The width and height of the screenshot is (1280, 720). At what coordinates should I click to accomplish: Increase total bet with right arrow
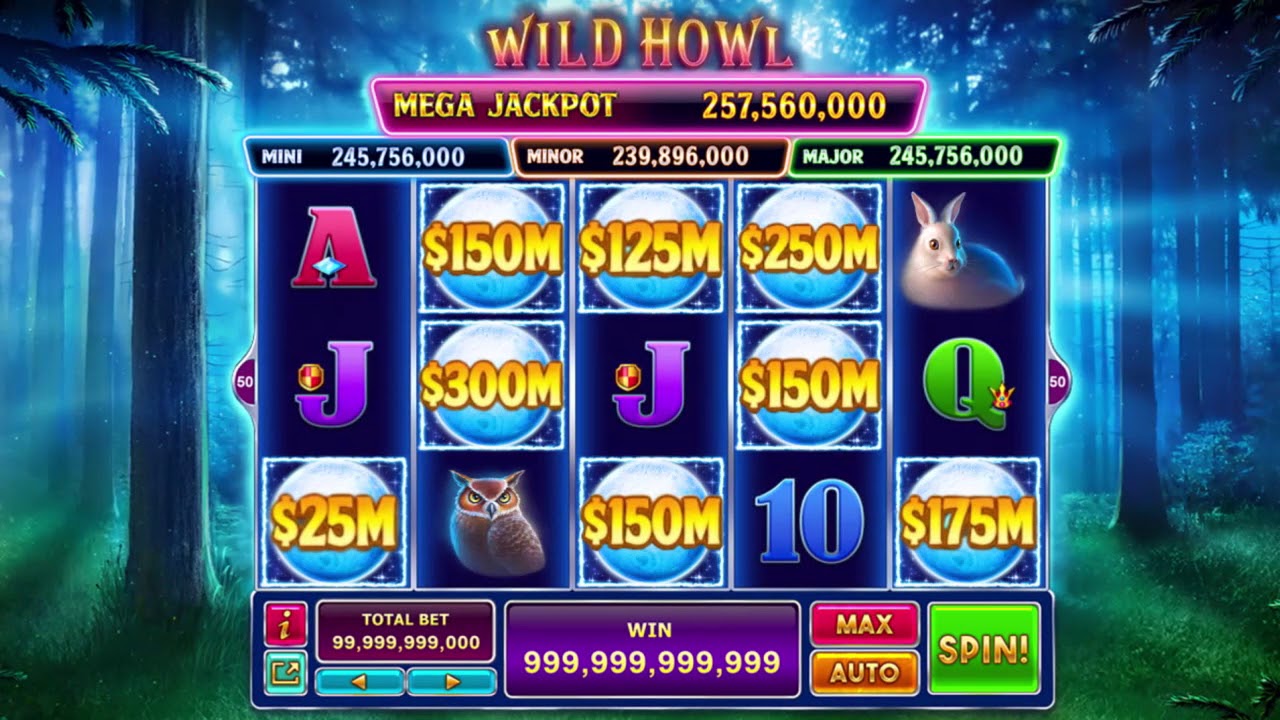point(452,682)
